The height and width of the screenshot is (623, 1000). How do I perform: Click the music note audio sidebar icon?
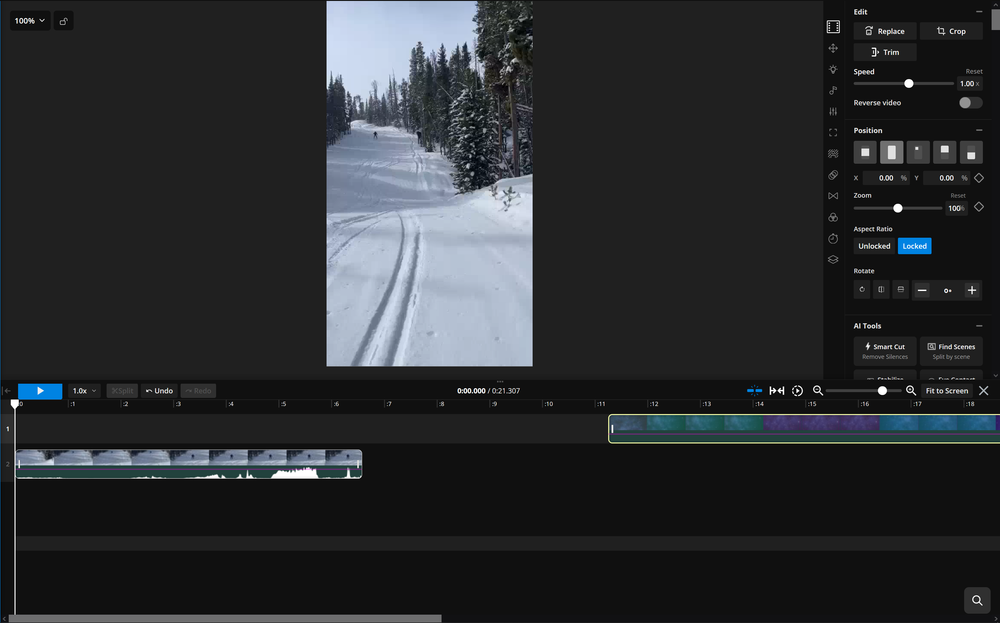click(x=833, y=90)
